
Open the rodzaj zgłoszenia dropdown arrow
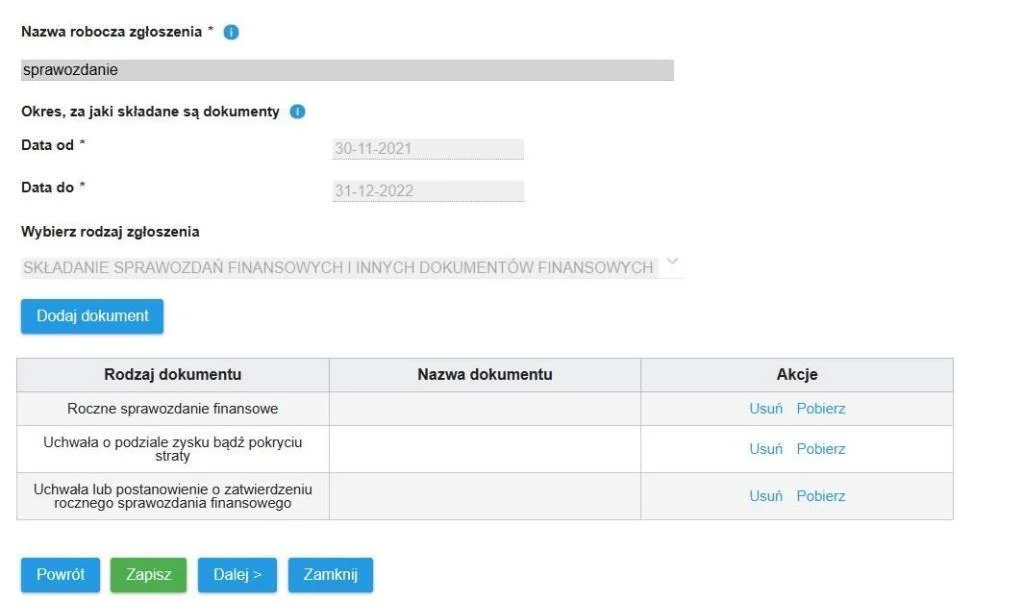pyautogui.click(x=673, y=262)
